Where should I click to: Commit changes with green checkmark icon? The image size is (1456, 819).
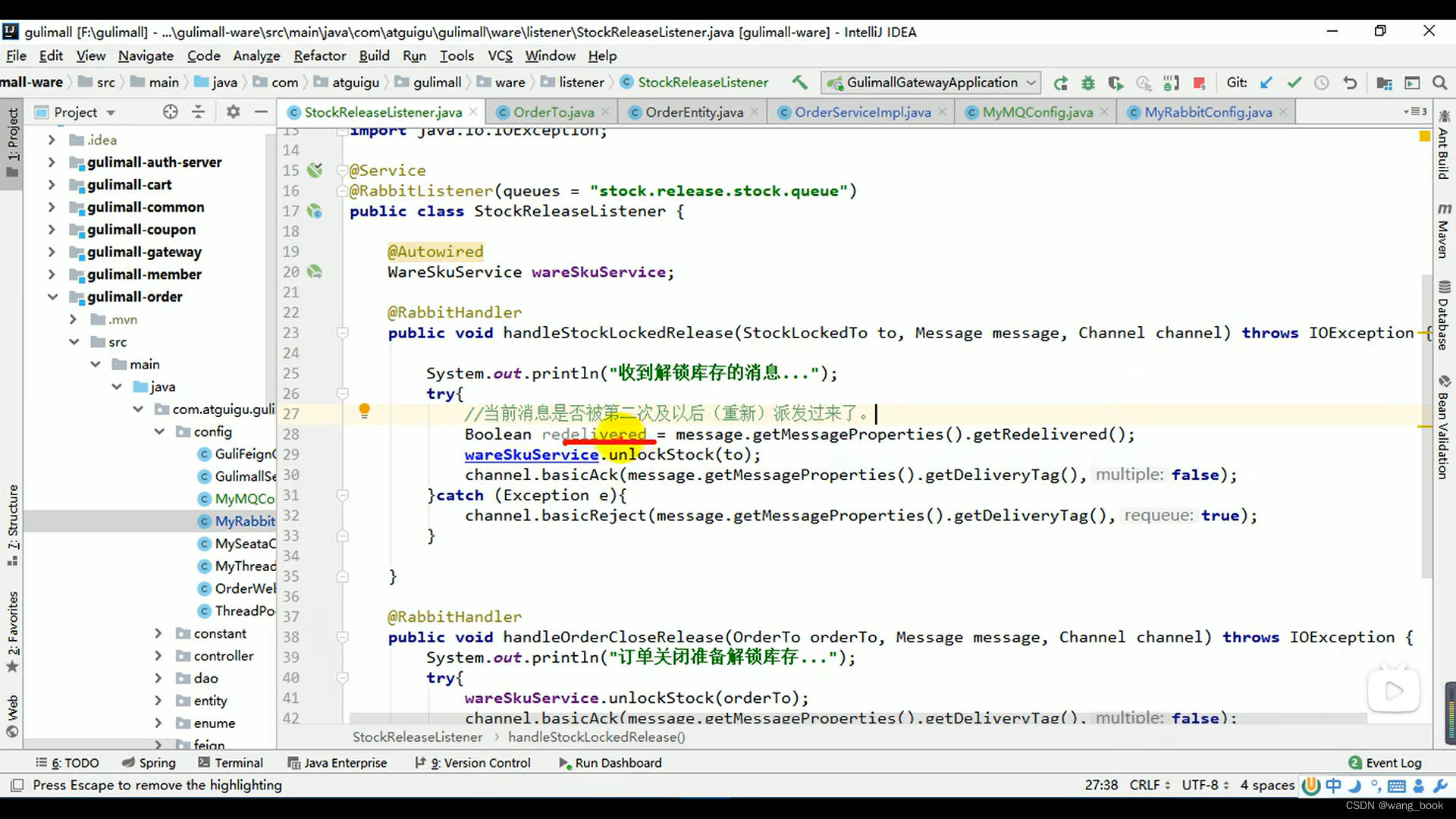(1294, 83)
